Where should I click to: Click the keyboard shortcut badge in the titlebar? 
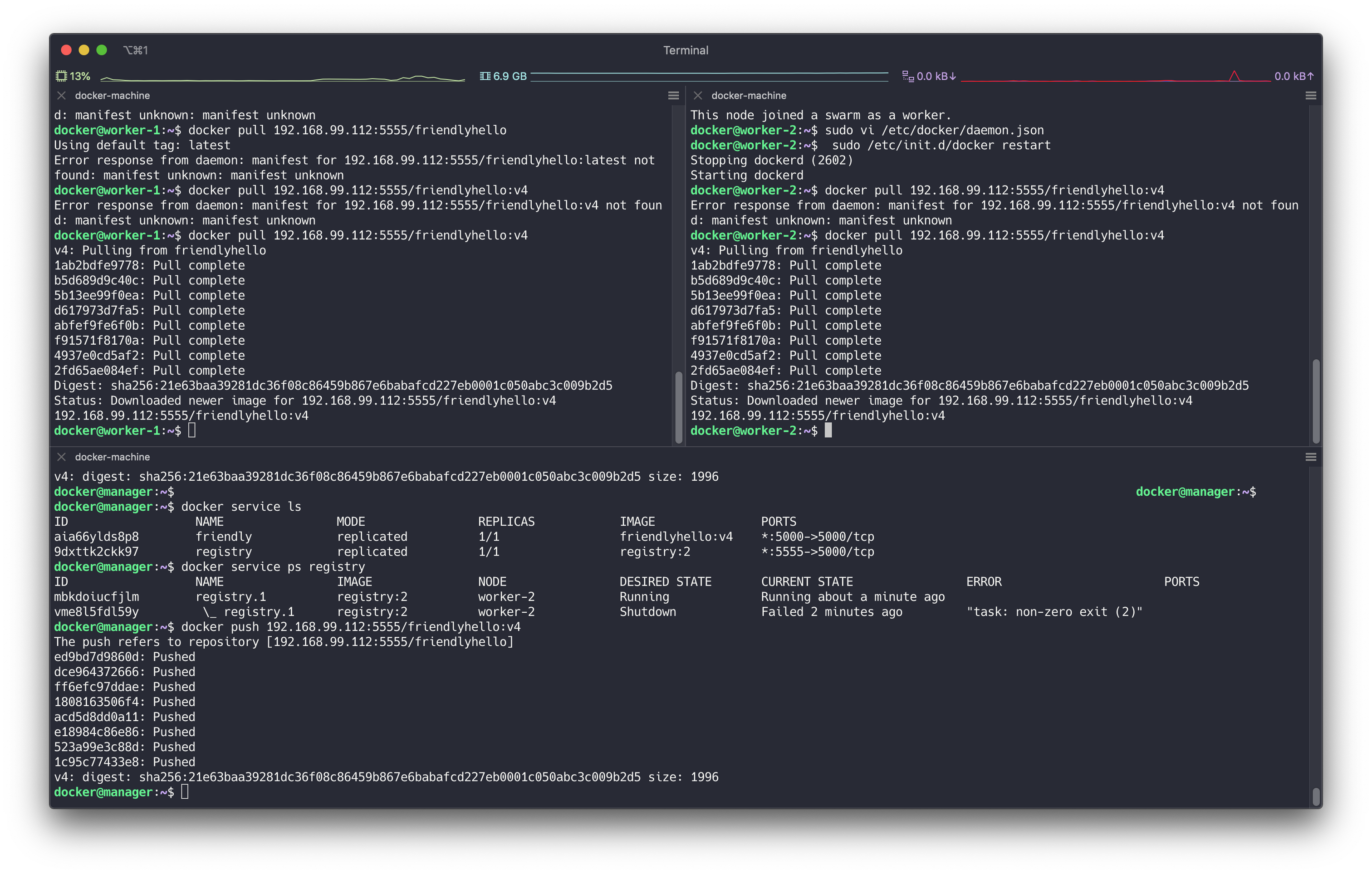tap(136, 50)
